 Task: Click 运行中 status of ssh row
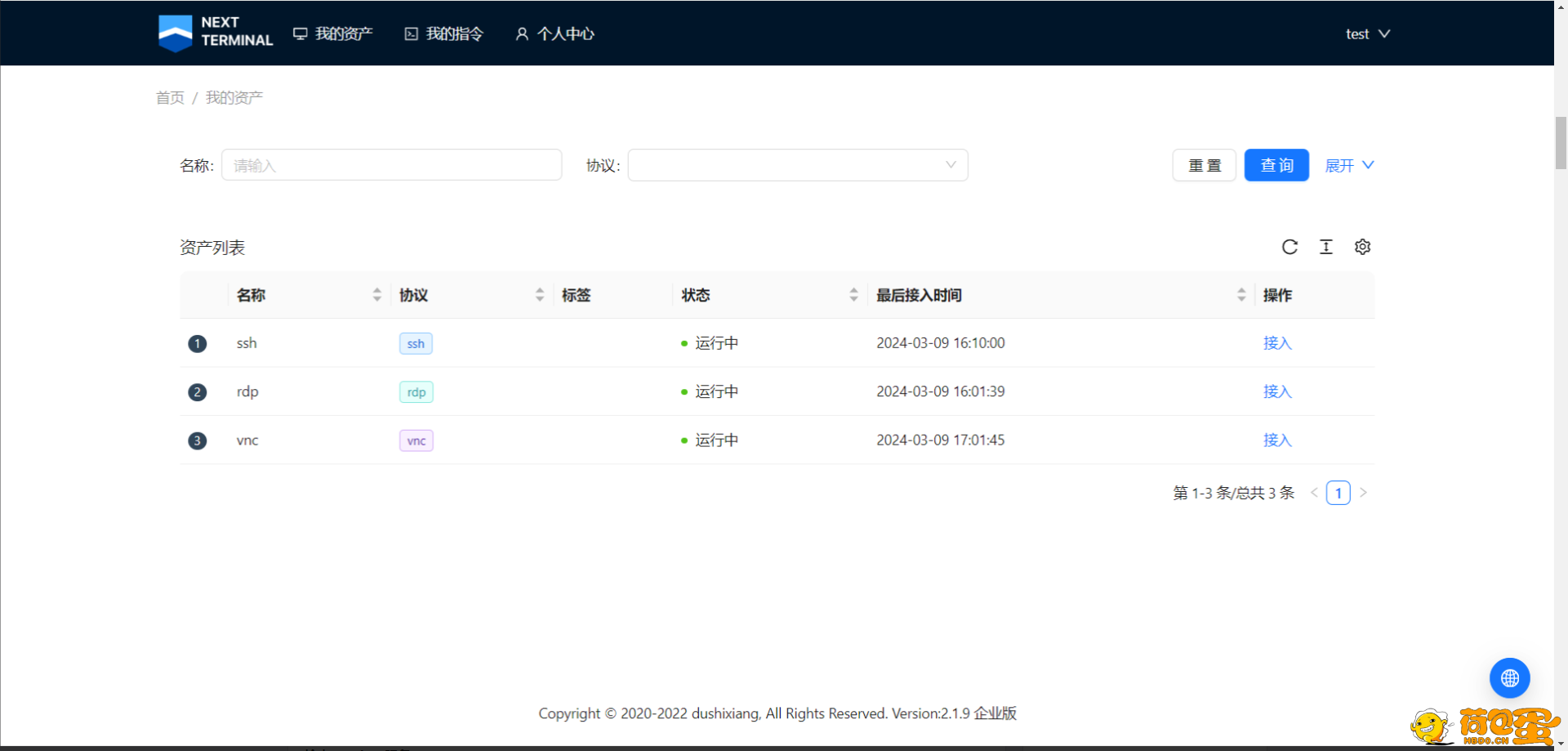710,343
